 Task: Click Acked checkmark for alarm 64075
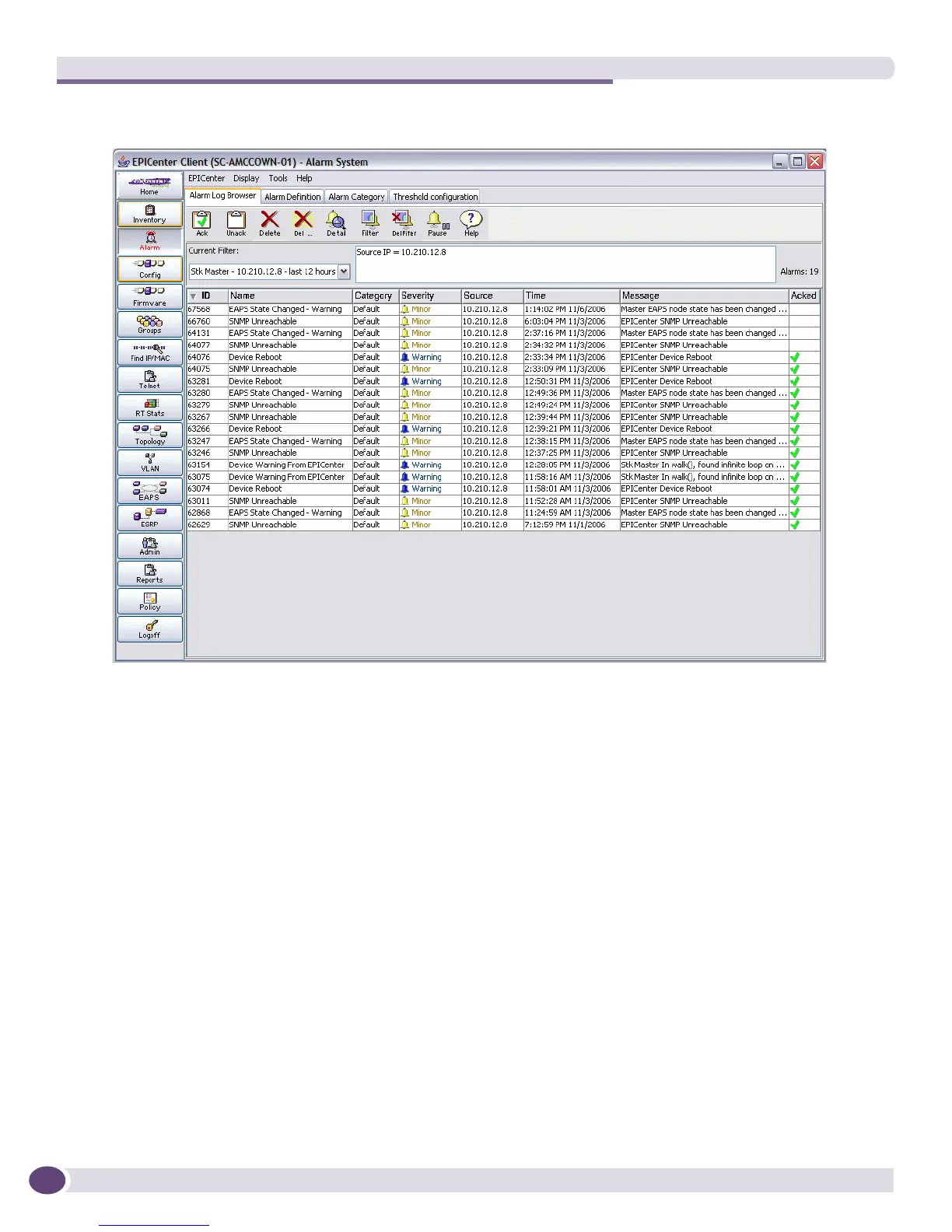(x=795, y=369)
